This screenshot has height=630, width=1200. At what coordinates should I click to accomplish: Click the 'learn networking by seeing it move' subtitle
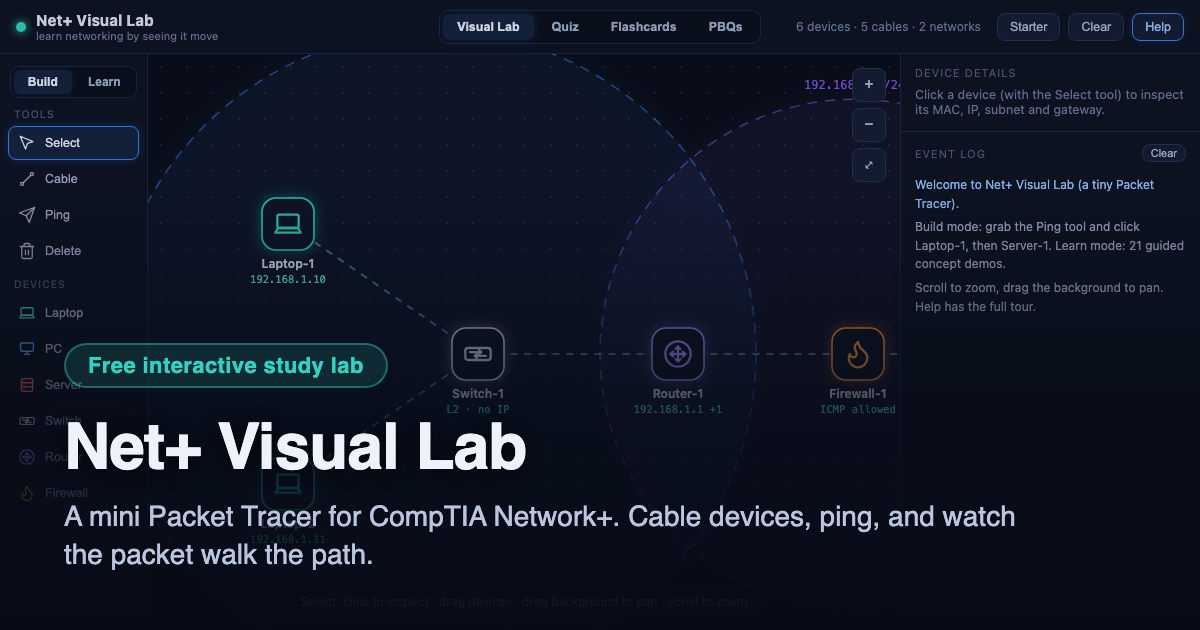coord(127,37)
